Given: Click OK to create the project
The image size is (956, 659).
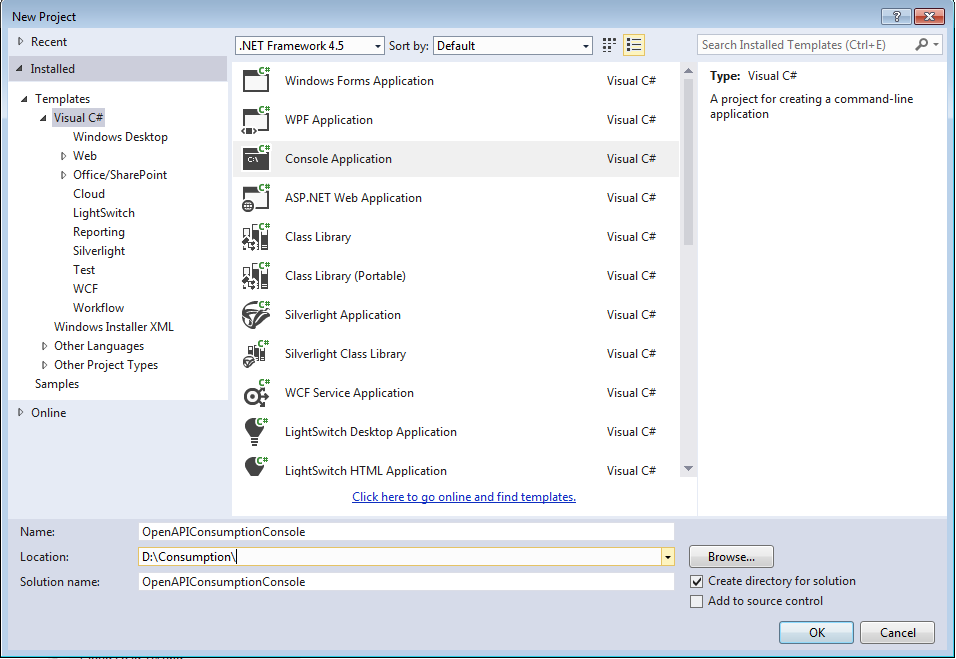Looking at the screenshot, I should tap(816, 632).
